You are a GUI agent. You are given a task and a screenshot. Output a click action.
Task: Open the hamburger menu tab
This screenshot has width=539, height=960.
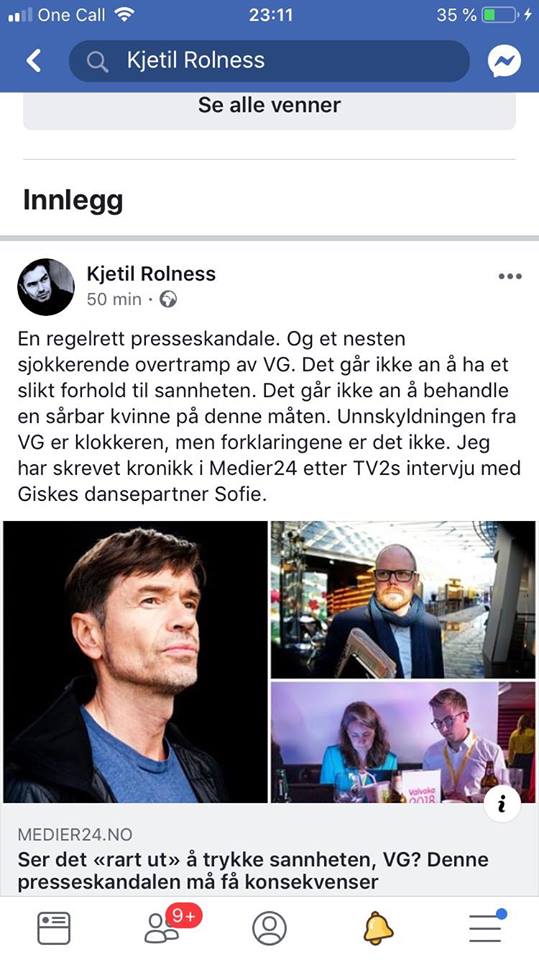click(x=486, y=927)
